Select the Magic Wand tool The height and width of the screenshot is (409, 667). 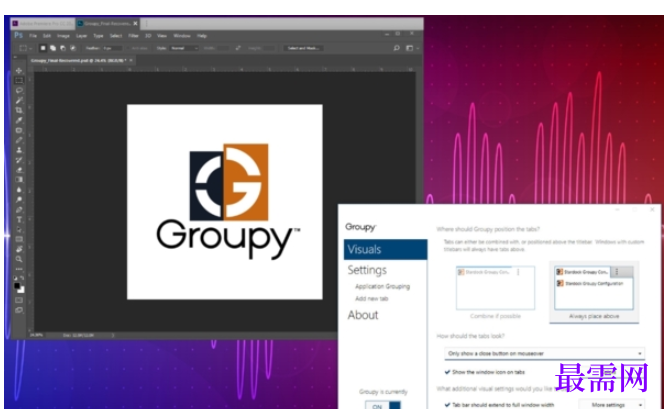tap(19, 100)
